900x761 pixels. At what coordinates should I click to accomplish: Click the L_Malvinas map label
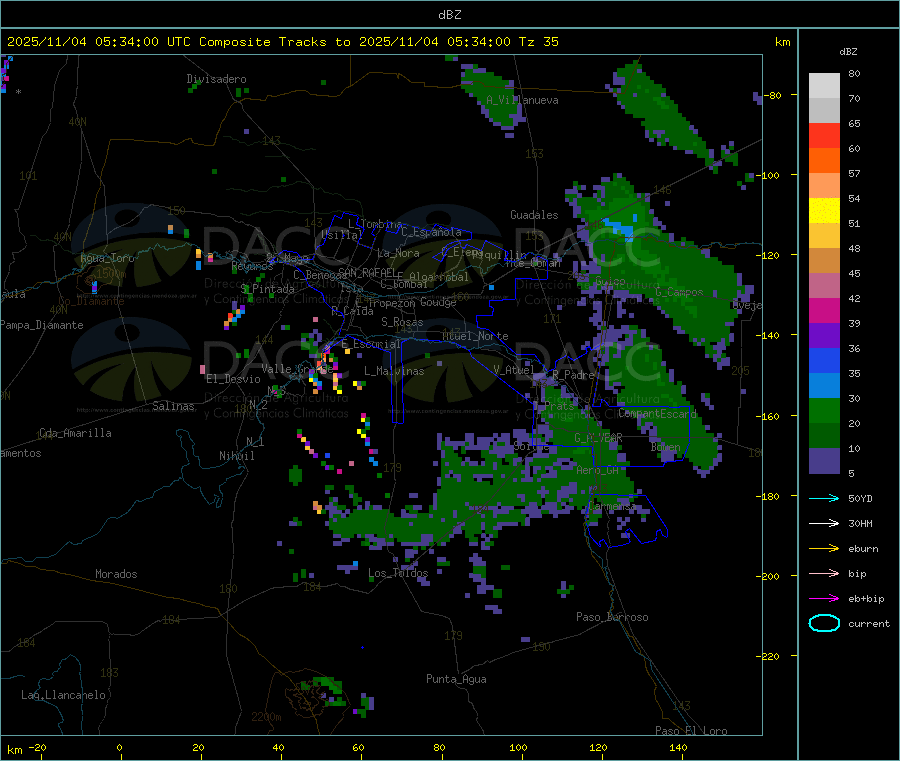tap(394, 371)
